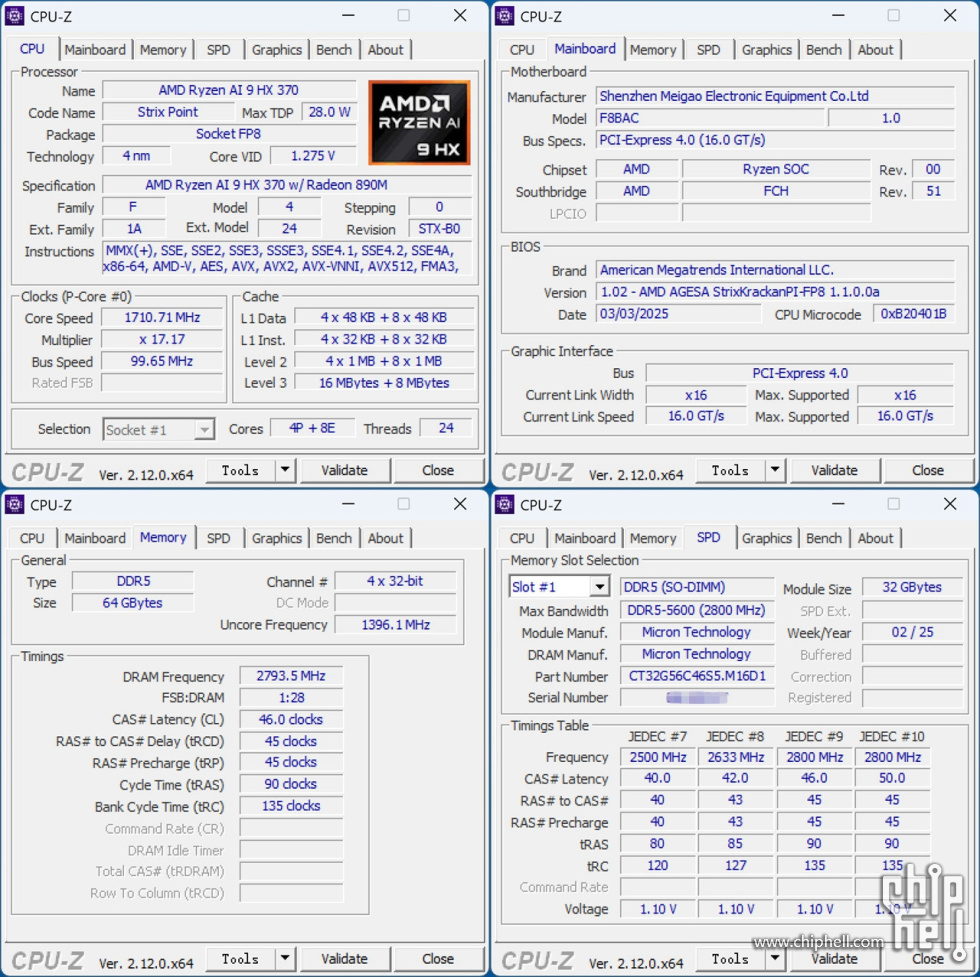980x977 pixels.
Task: Open Bench tab in CPU window
Action: point(334,50)
